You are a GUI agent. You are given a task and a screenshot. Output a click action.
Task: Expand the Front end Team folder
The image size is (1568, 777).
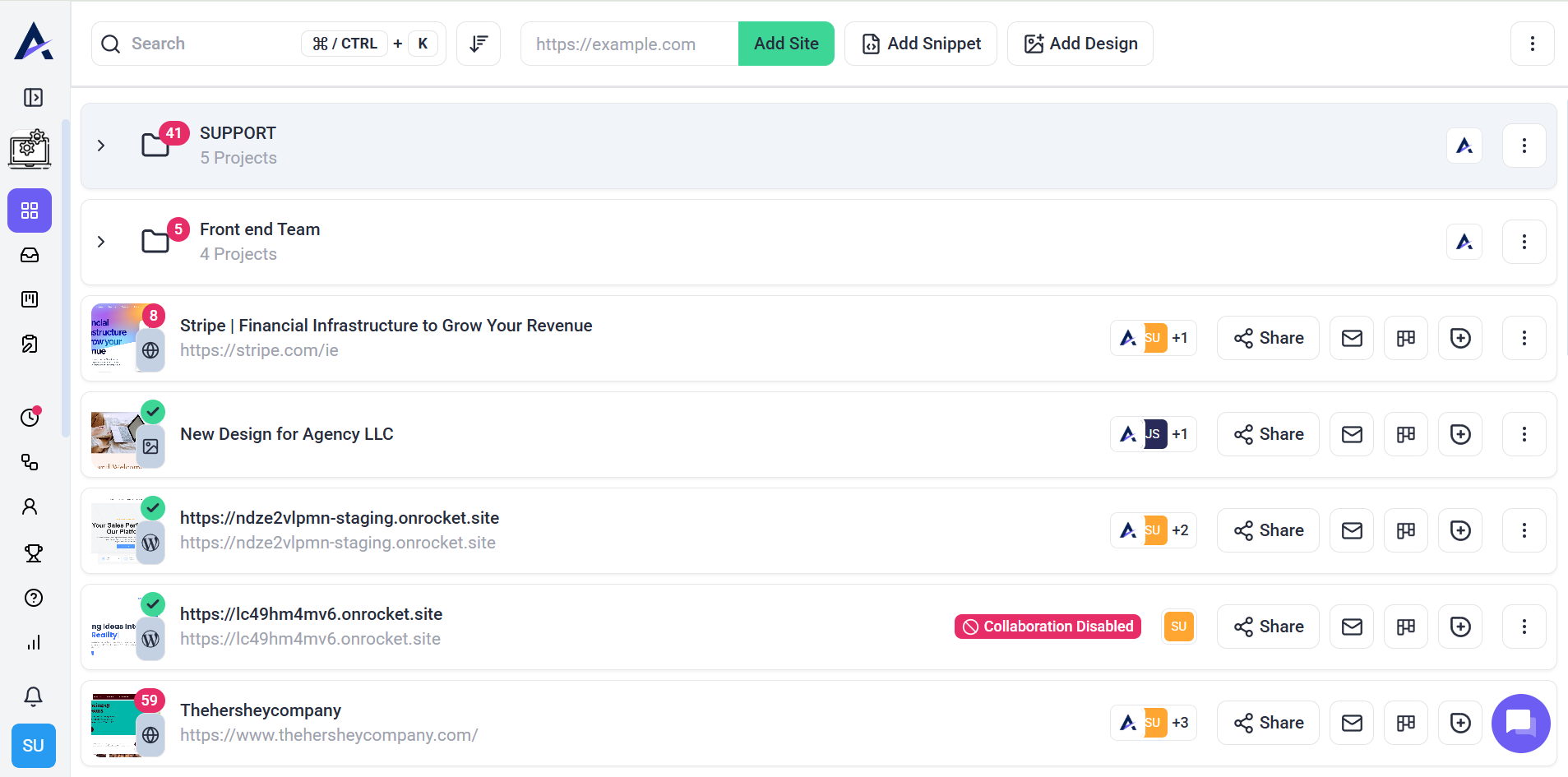click(101, 242)
